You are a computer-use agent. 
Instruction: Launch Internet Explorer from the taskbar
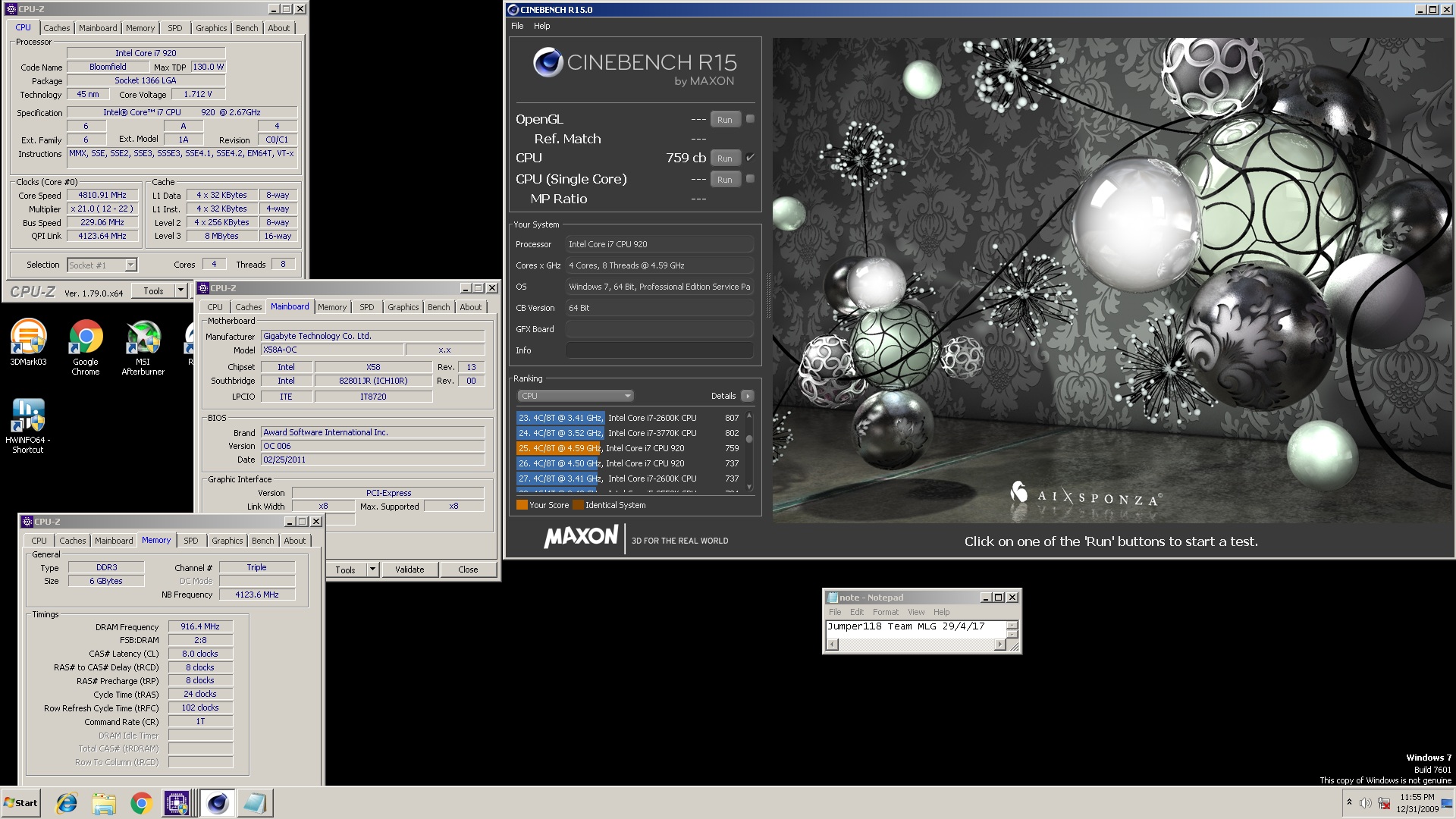point(67,803)
